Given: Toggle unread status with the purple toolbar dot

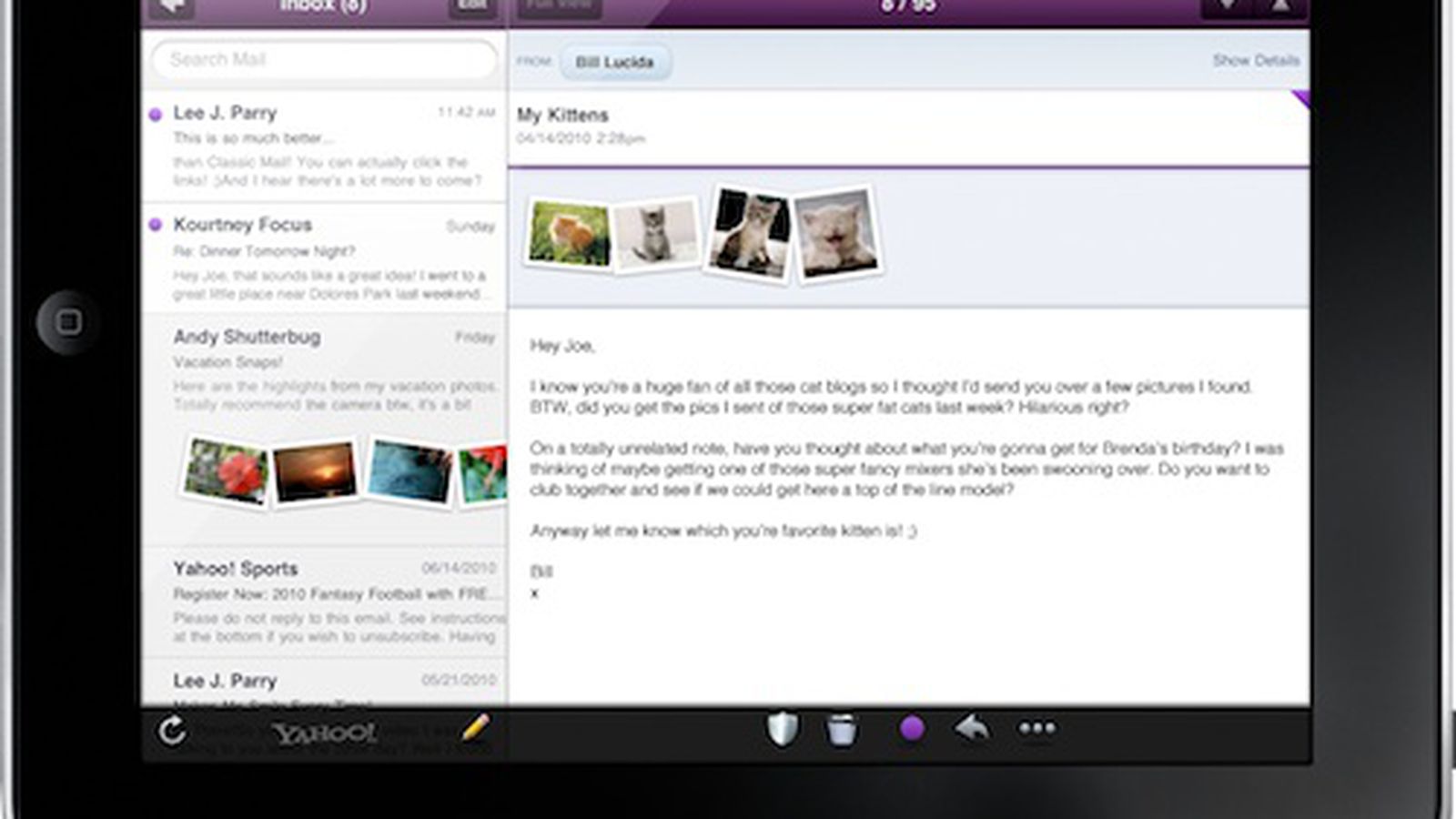Looking at the screenshot, I should tap(912, 729).
